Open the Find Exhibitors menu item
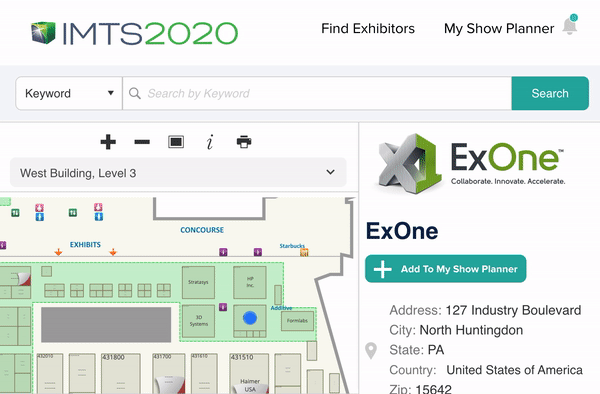The image size is (600, 394). coord(368,28)
